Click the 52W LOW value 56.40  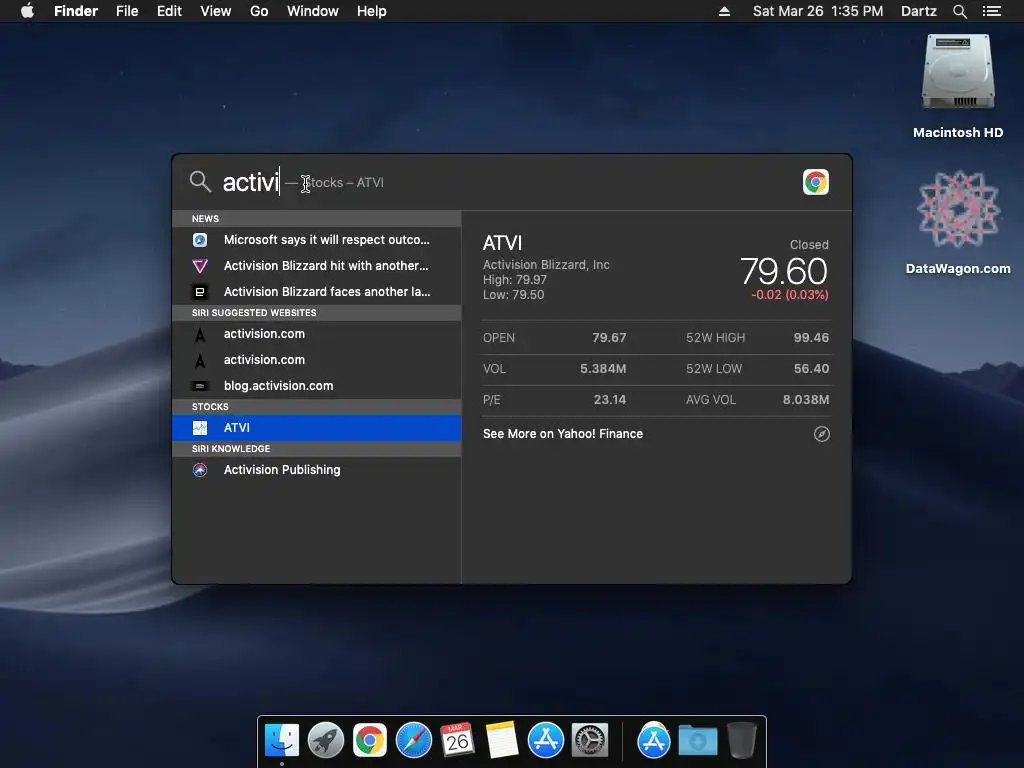coord(811,368)
